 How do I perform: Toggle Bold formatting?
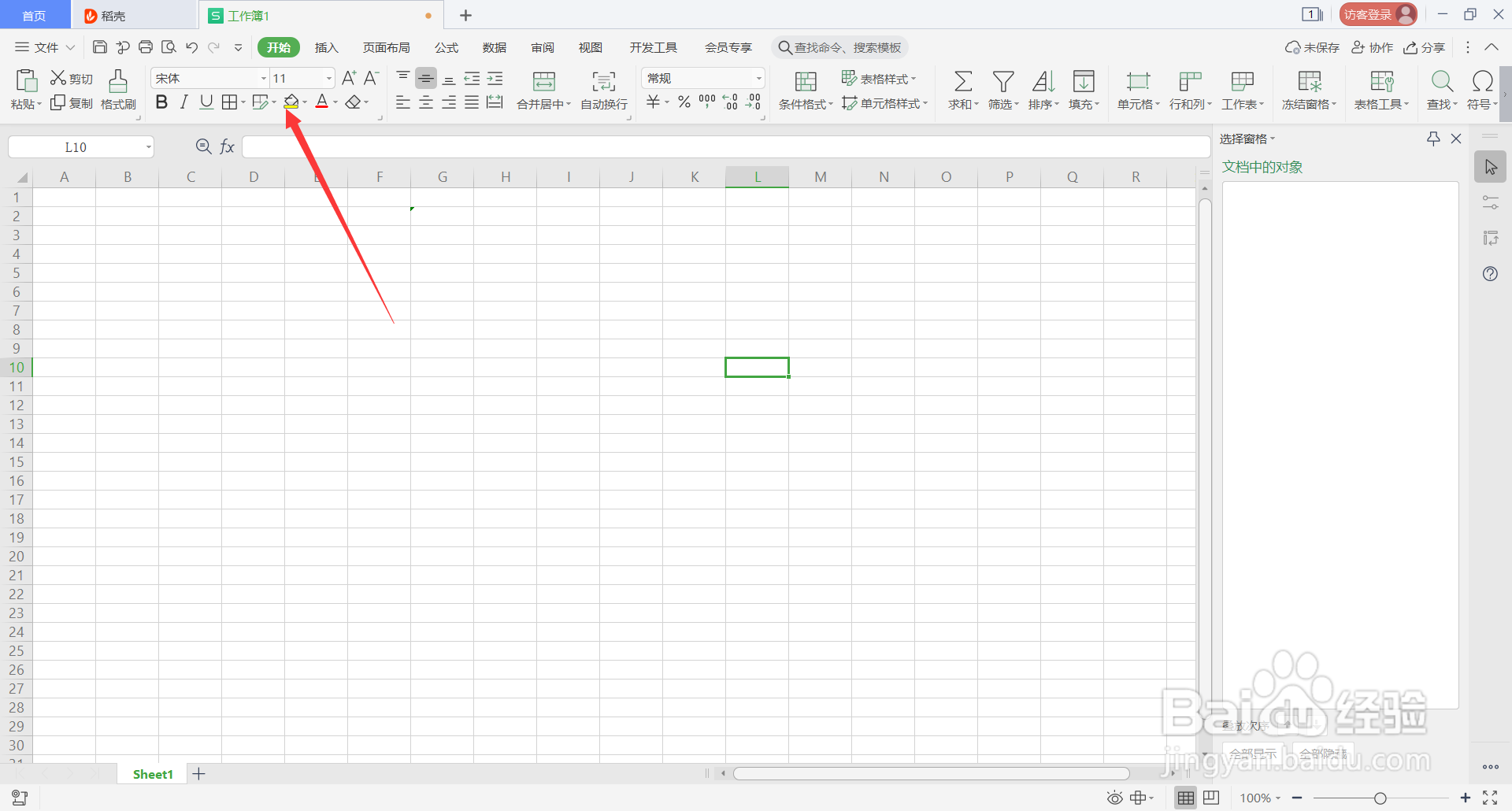point(161,102)
